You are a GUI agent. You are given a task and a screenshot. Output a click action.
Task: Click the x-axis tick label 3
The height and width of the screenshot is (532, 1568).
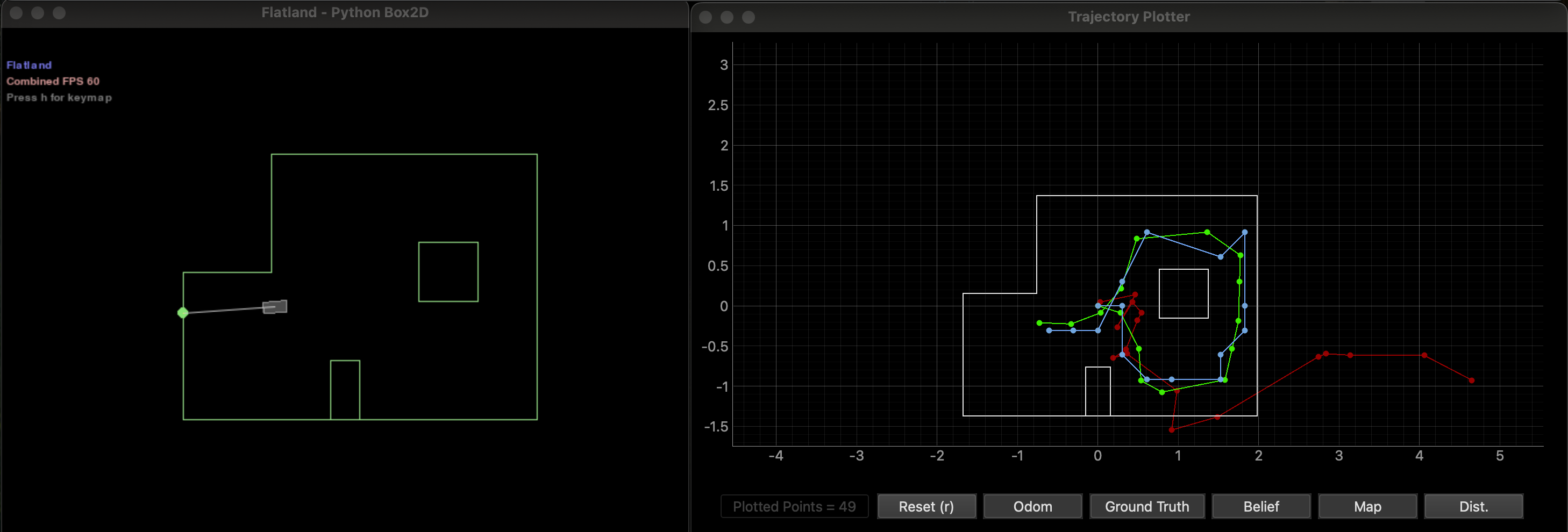[x=1338, y=456]
